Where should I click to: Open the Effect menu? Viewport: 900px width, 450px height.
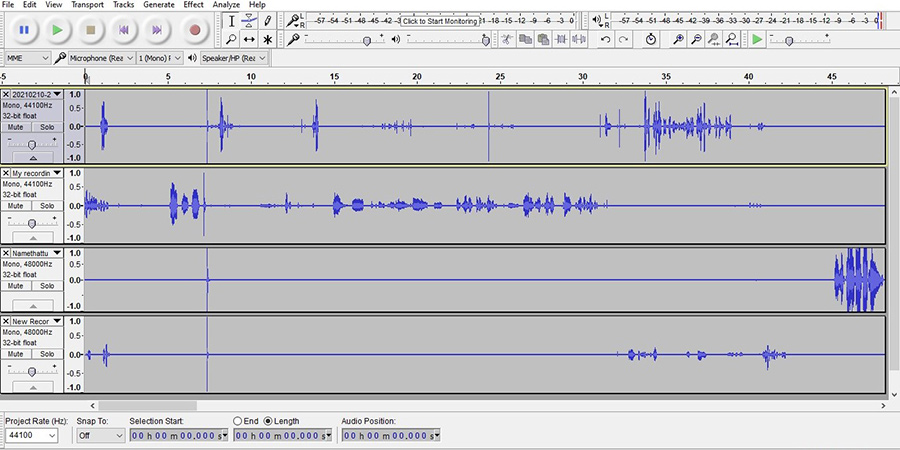point(193,5)
